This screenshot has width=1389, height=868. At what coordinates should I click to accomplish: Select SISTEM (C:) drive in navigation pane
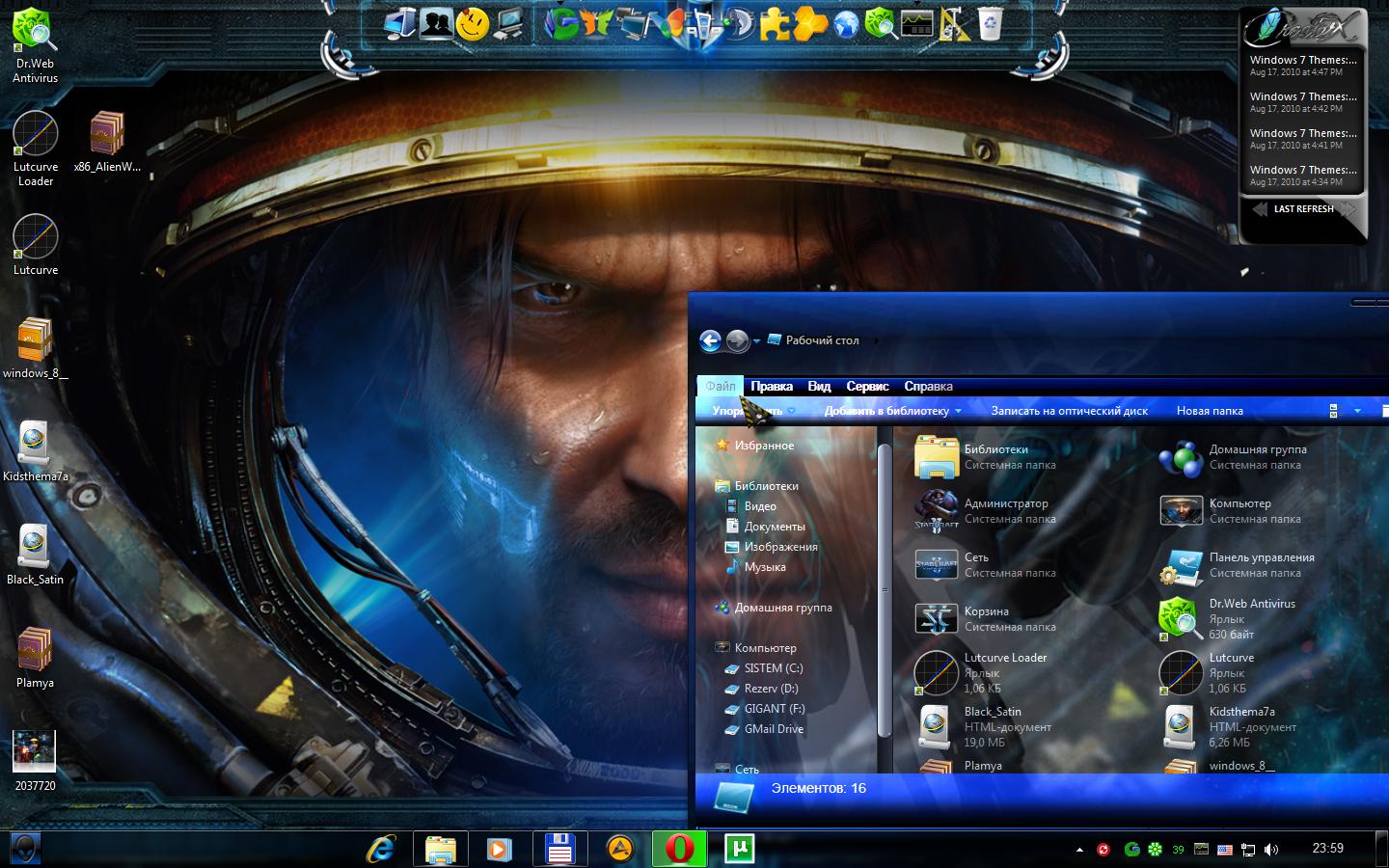[x=764, y=668]
